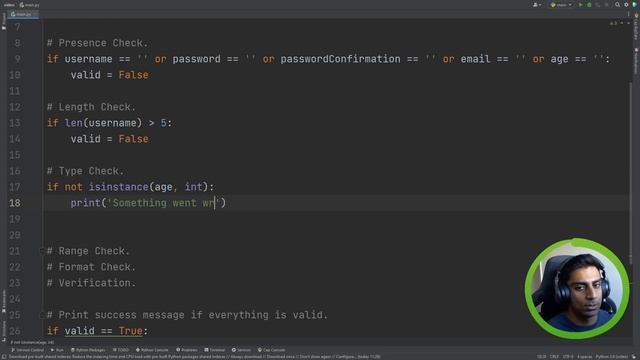The image size is (640, 360).
Task: Click the '# Print success message' comment
Action: click(187, 315)
